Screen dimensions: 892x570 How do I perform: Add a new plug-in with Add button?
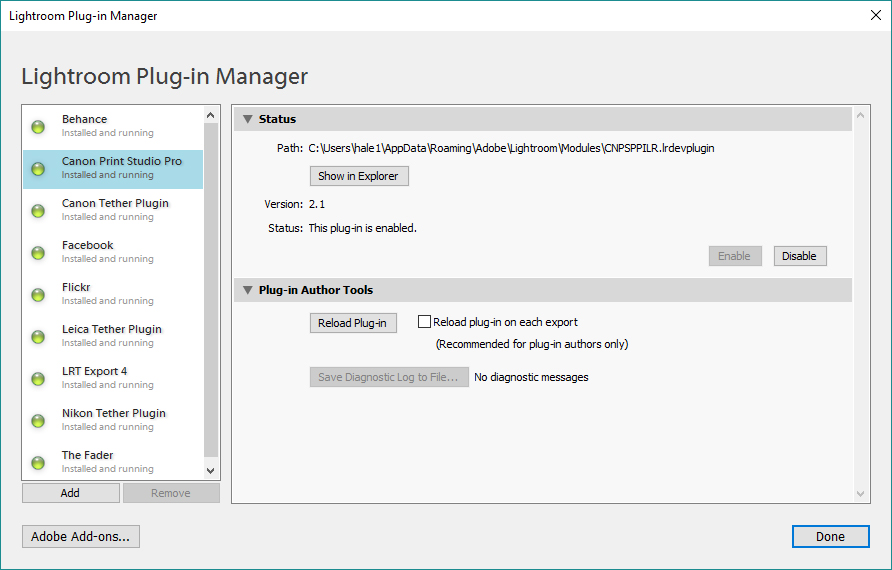pos(70,493)
